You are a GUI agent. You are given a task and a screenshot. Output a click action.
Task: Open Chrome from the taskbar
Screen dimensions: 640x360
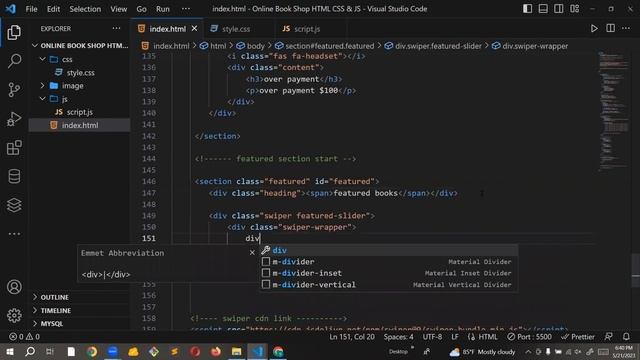[x=91, y=351]
